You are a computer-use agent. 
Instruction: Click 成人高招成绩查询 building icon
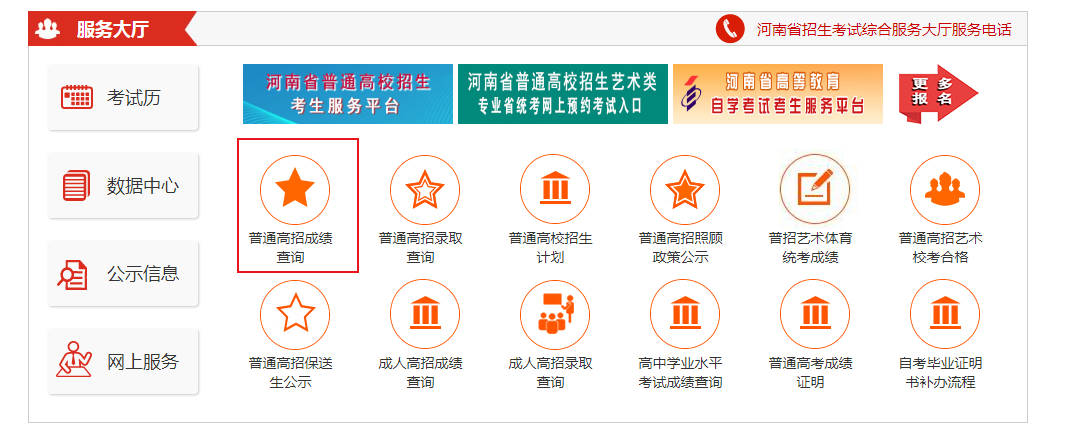(425, 314)
